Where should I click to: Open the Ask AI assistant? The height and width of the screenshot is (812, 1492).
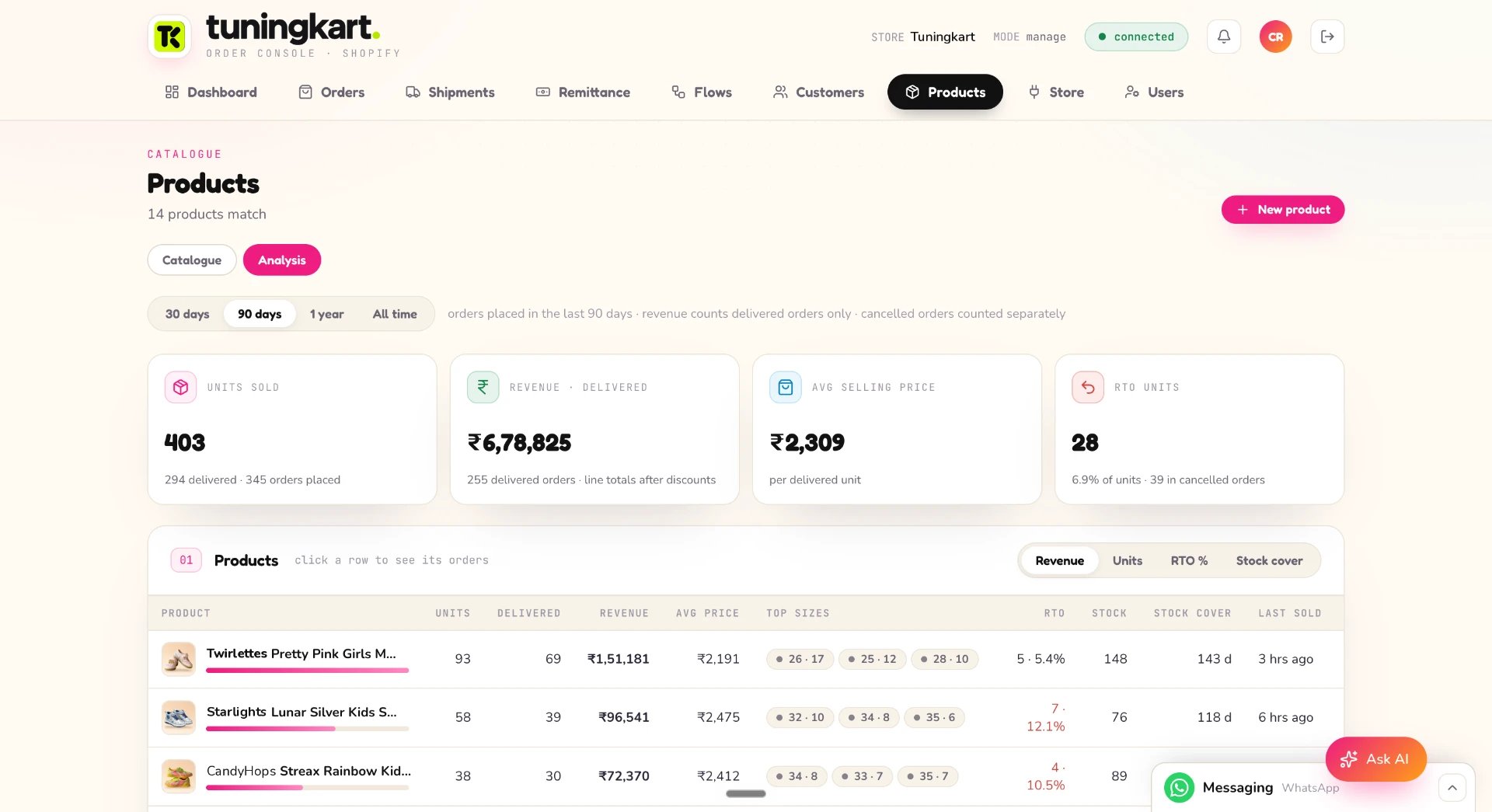coord(1376,759)
